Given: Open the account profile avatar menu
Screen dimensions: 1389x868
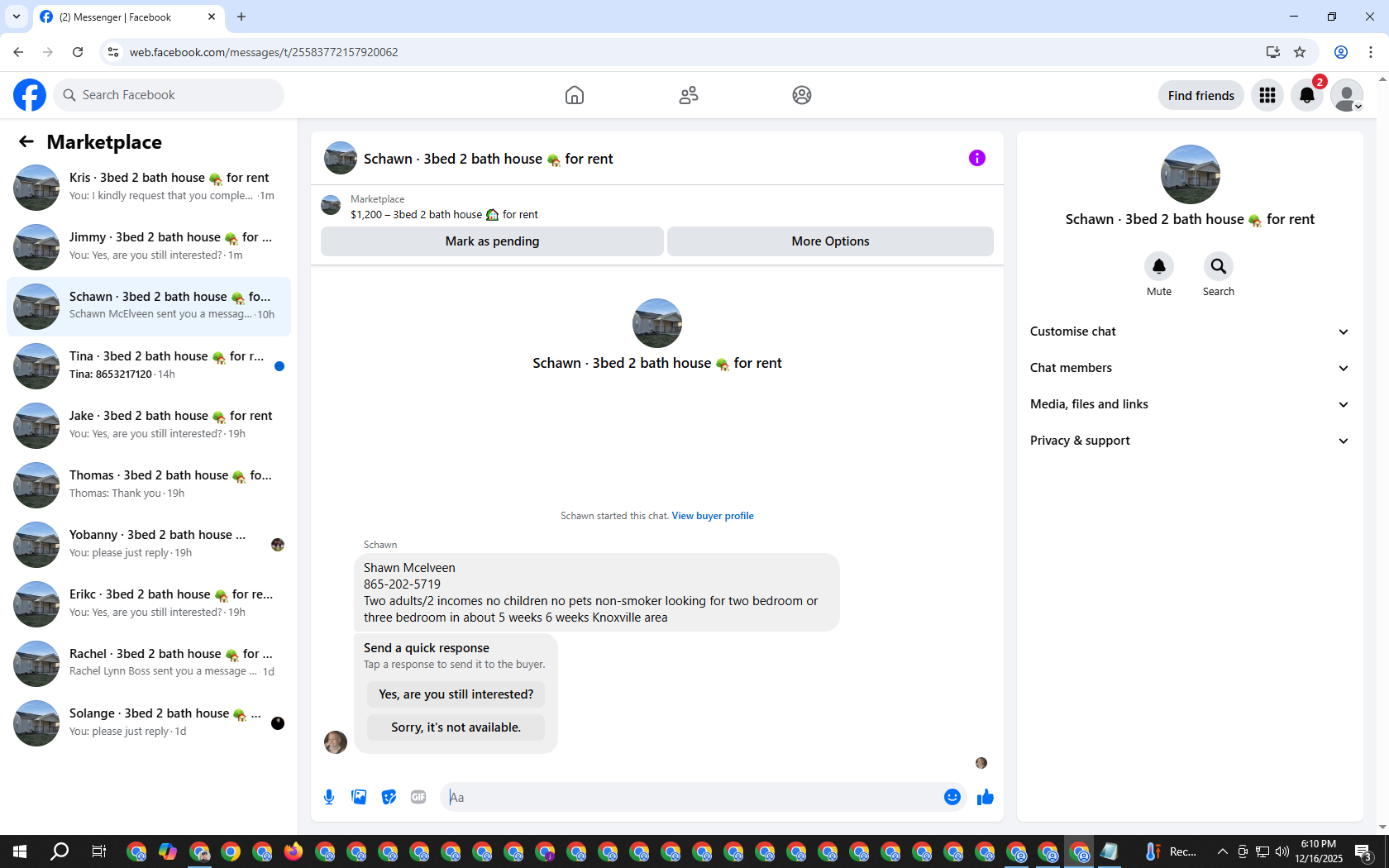Looking at the screenshot, I should click(x=1347, y=95).
